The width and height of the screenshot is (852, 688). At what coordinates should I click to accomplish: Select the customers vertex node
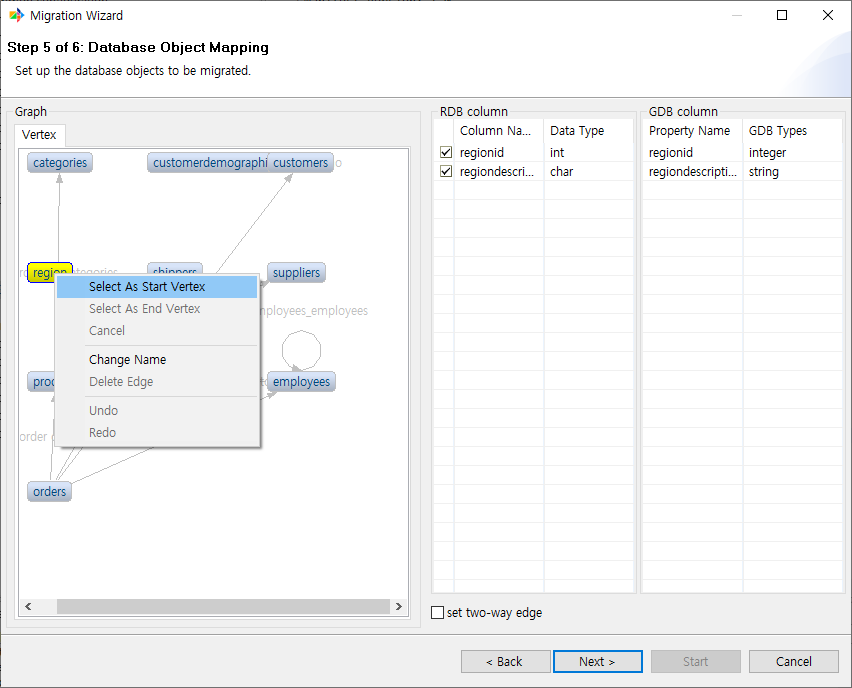pos(301,163)
